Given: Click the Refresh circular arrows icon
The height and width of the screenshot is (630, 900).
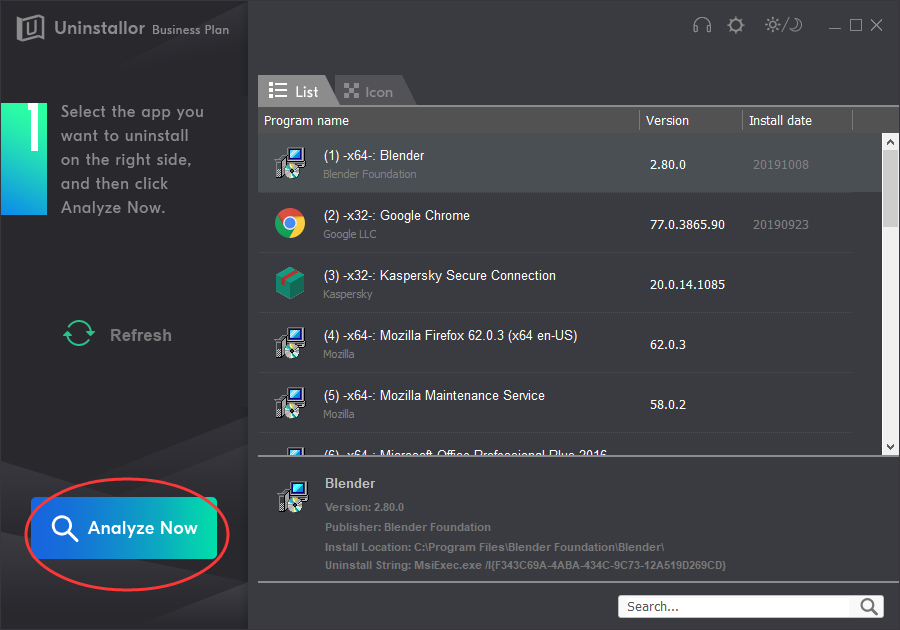Looking at the screenshot, I should pos(79,333).
